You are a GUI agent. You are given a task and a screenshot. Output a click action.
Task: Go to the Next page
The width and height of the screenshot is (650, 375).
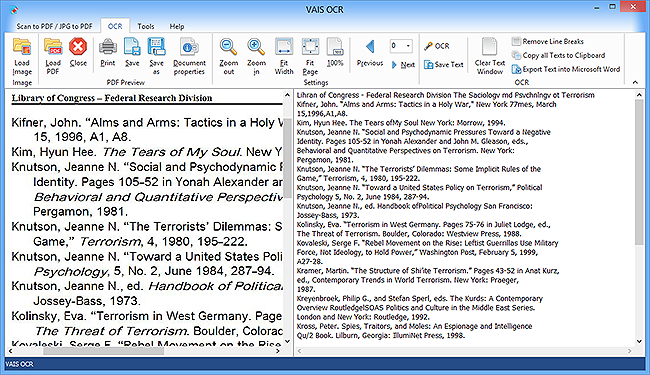[403, 65]
